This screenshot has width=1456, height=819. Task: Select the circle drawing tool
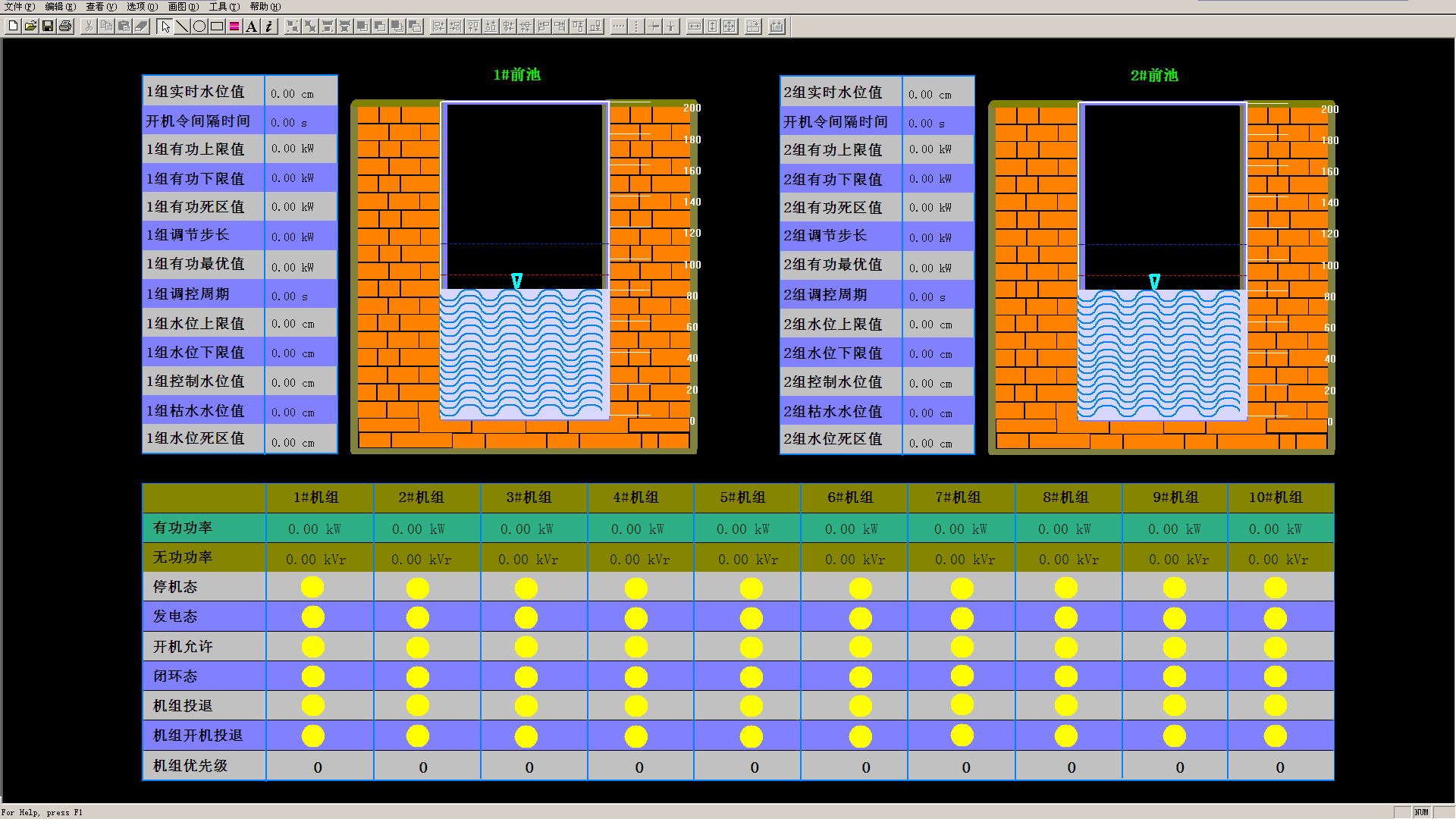point(199,27)
